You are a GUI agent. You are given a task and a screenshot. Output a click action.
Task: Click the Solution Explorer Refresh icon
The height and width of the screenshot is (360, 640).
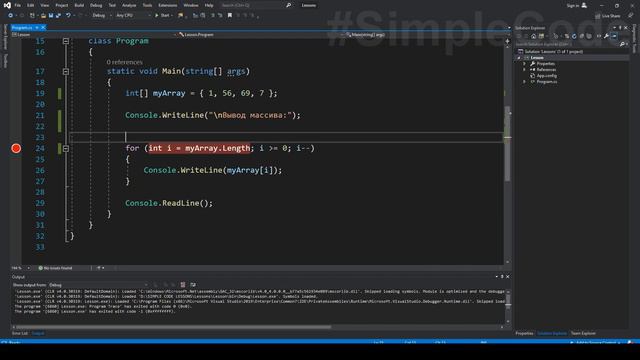pos(574,36)
